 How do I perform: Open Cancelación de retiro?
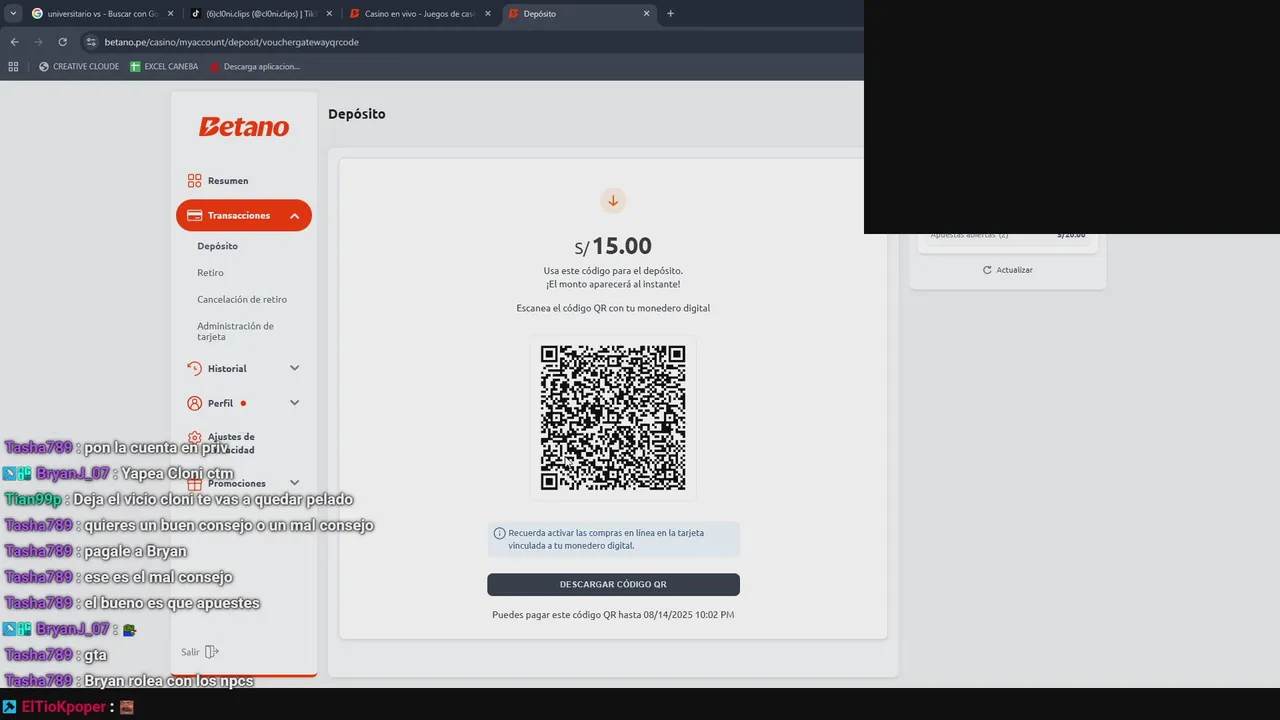[x=242, y=299]
